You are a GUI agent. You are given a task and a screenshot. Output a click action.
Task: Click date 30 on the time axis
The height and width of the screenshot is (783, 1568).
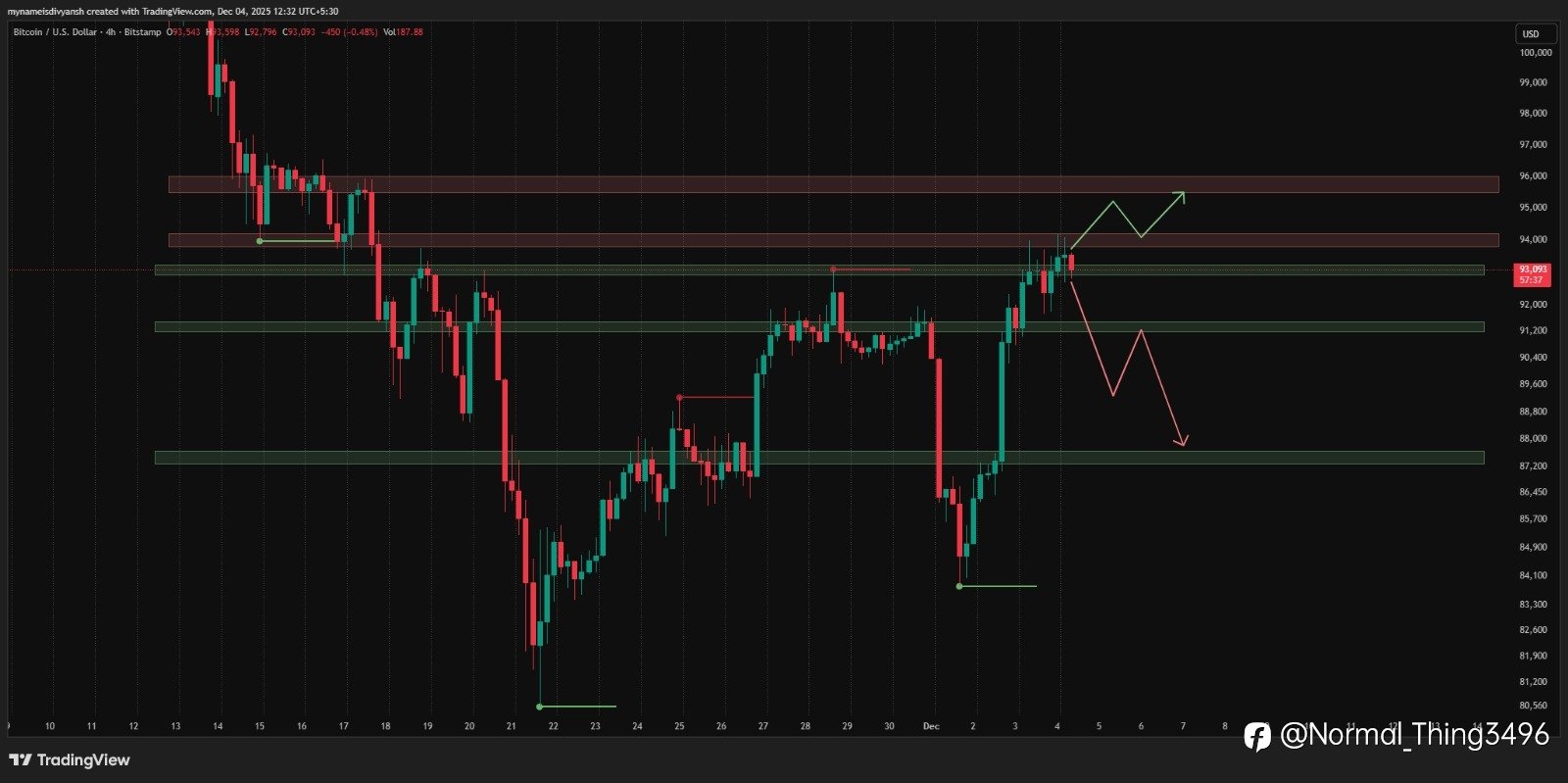(x=889, y=726)
